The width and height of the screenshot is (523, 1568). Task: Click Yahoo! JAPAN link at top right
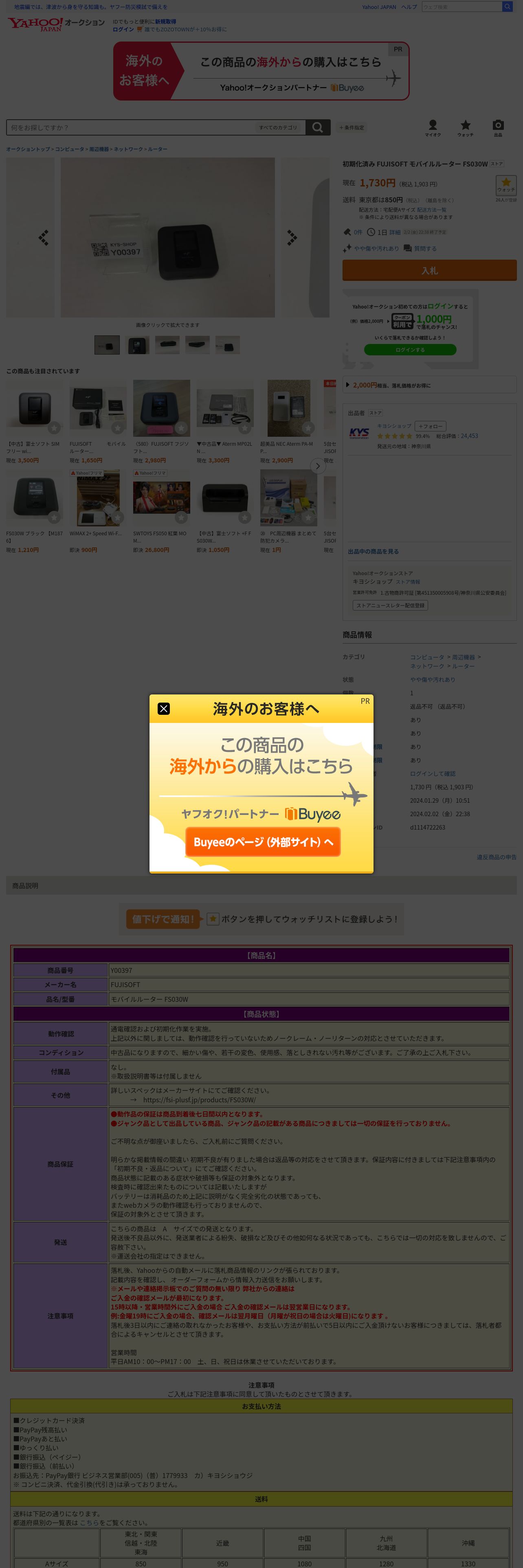[379, 7]
